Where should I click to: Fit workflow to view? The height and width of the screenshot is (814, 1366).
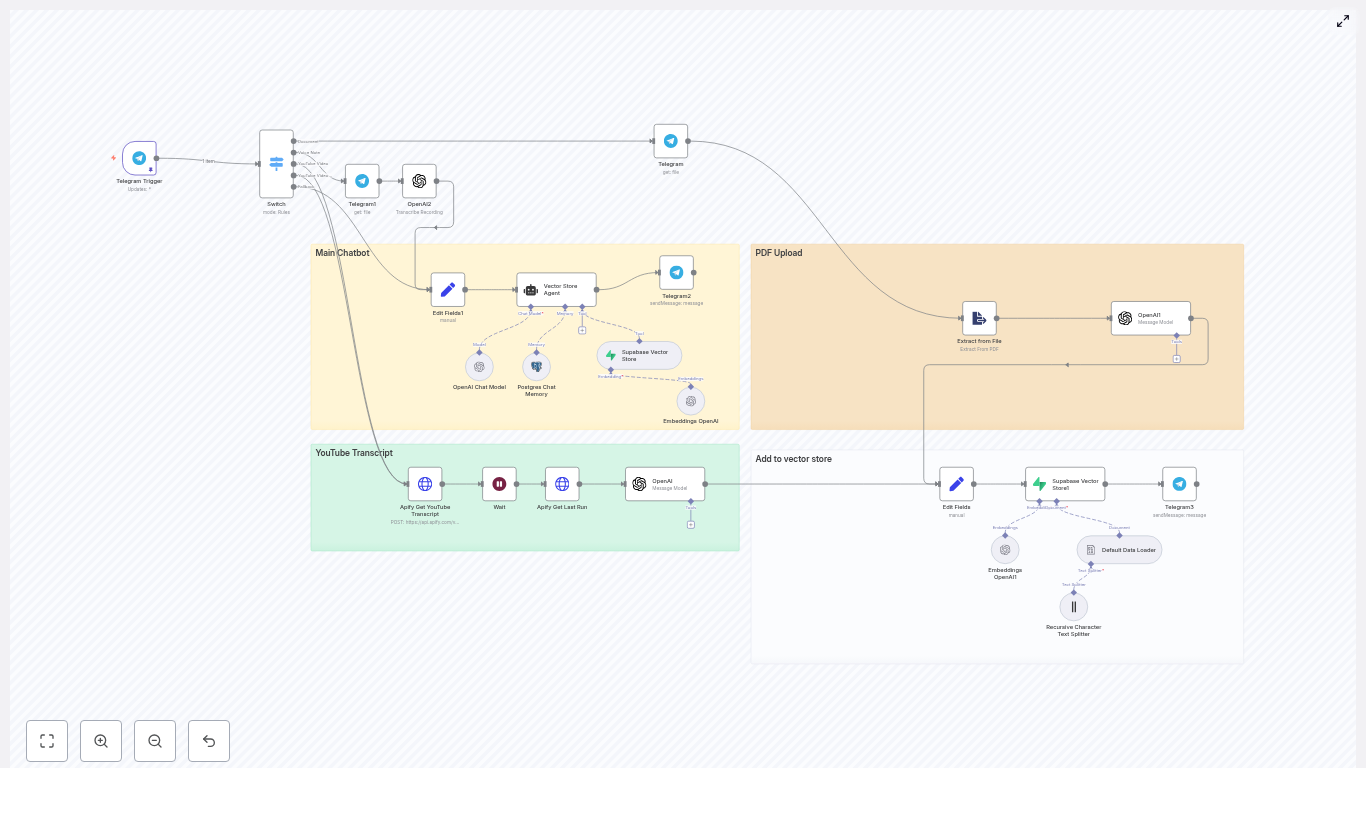[47, 741]
